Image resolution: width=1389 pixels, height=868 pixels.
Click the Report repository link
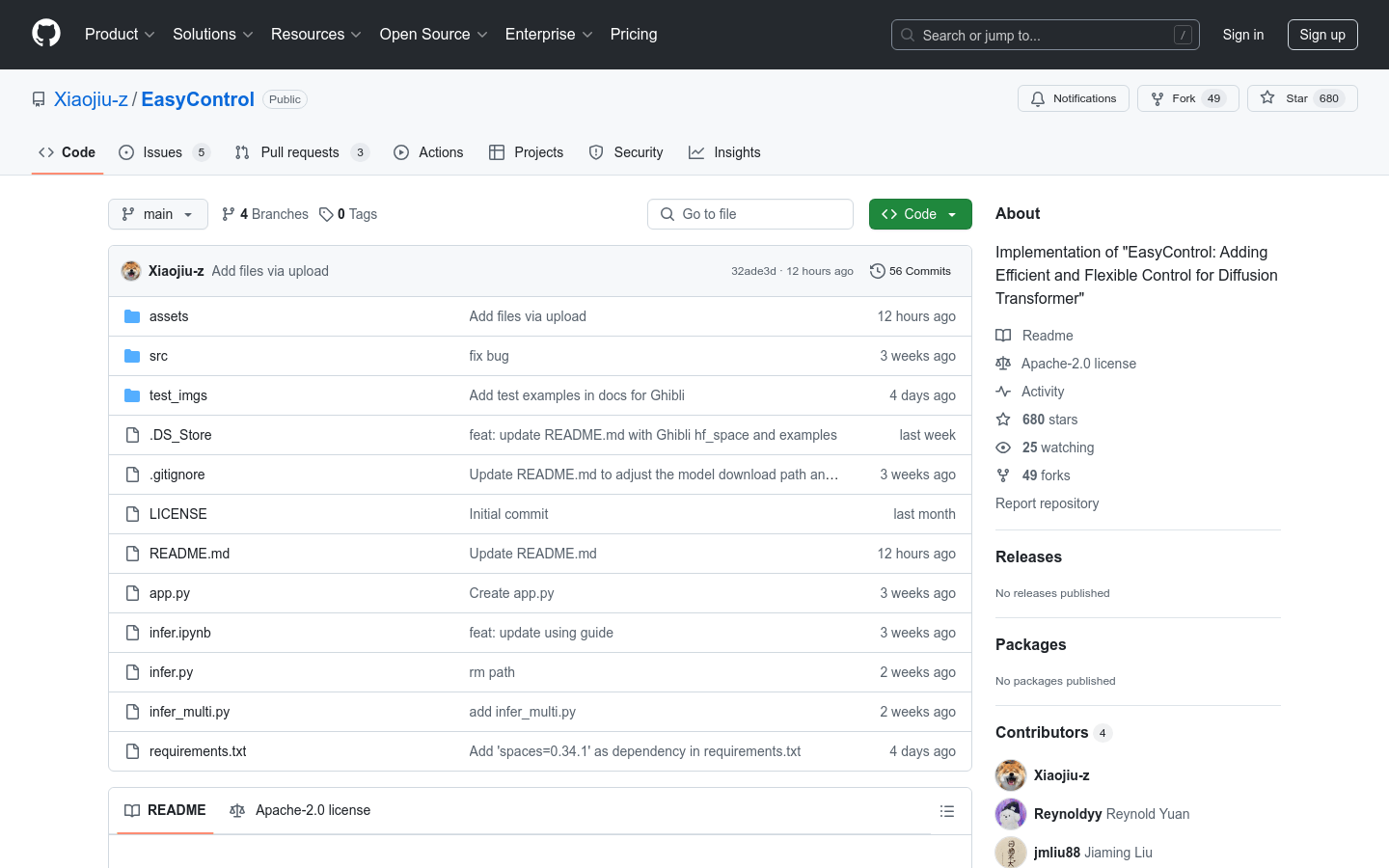1047,503
